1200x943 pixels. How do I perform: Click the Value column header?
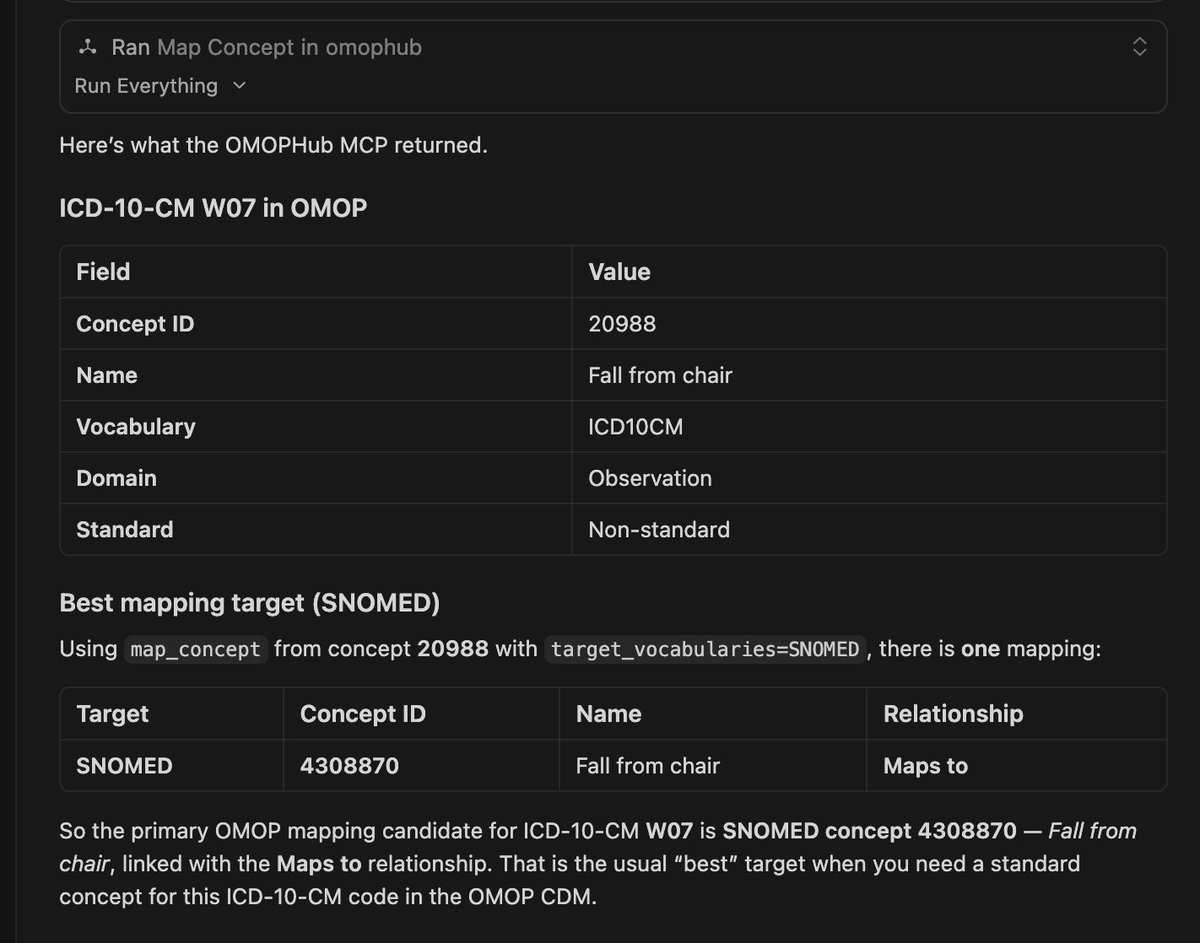pos(619,272)
